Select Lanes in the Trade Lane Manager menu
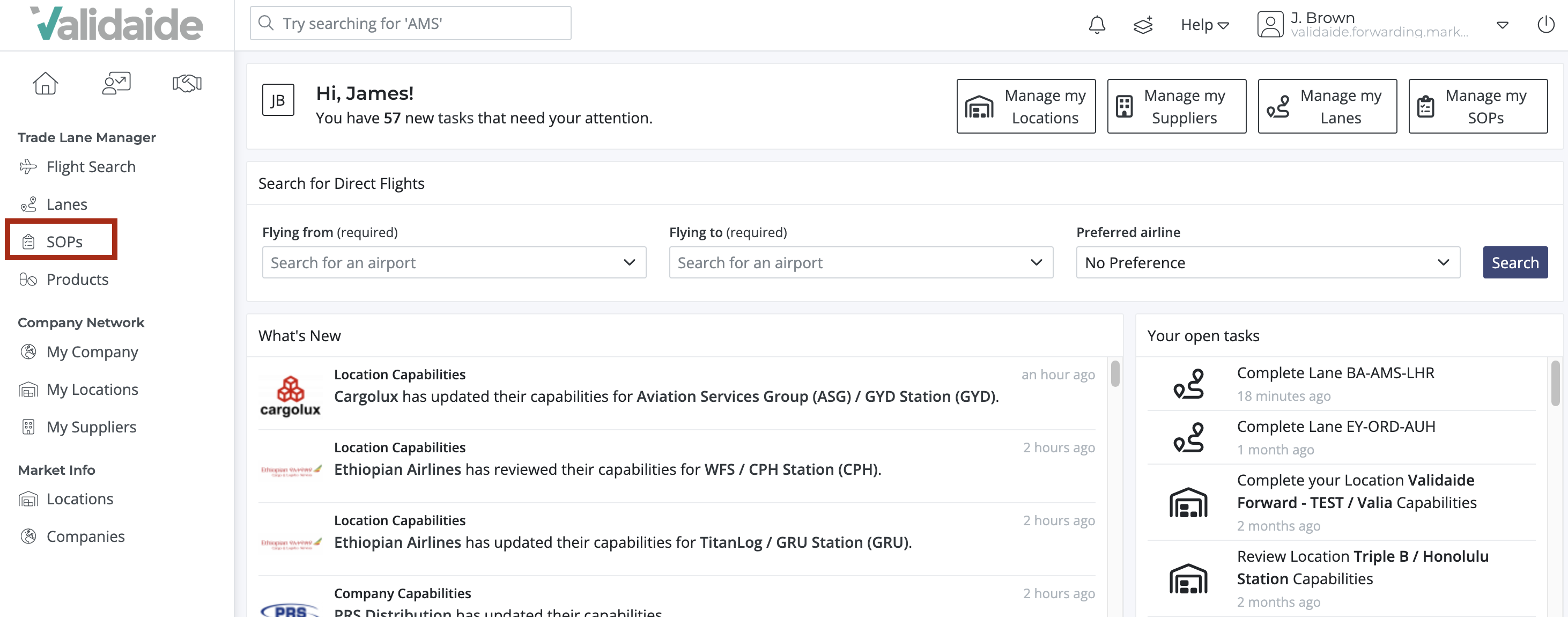 pos(66,204)
